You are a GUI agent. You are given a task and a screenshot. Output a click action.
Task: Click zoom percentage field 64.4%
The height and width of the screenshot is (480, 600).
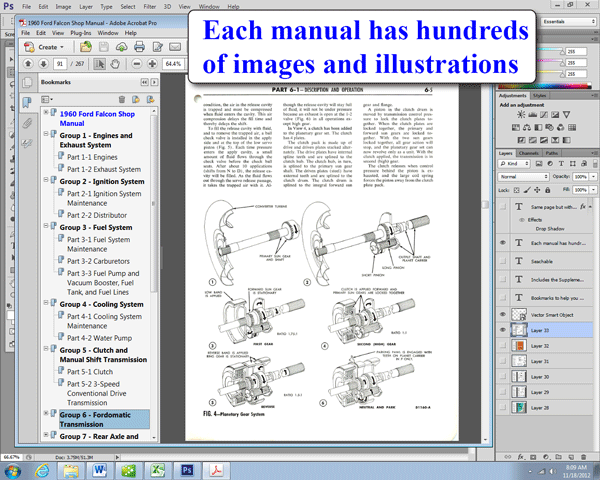click(173, 64)
